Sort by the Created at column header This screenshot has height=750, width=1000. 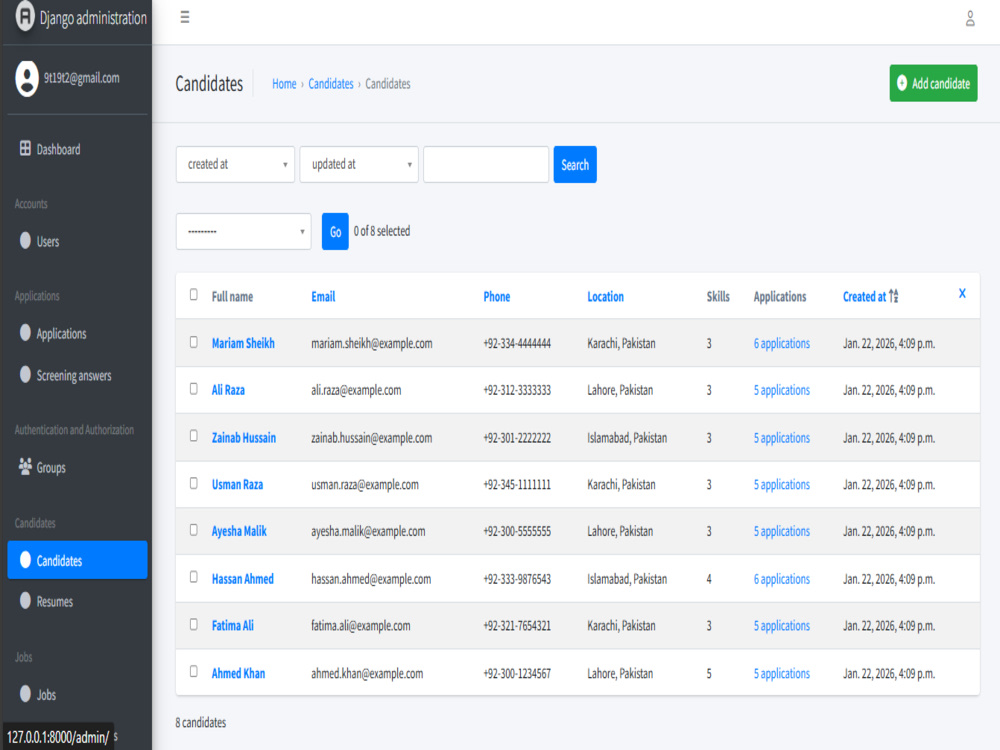click(864, 297)
